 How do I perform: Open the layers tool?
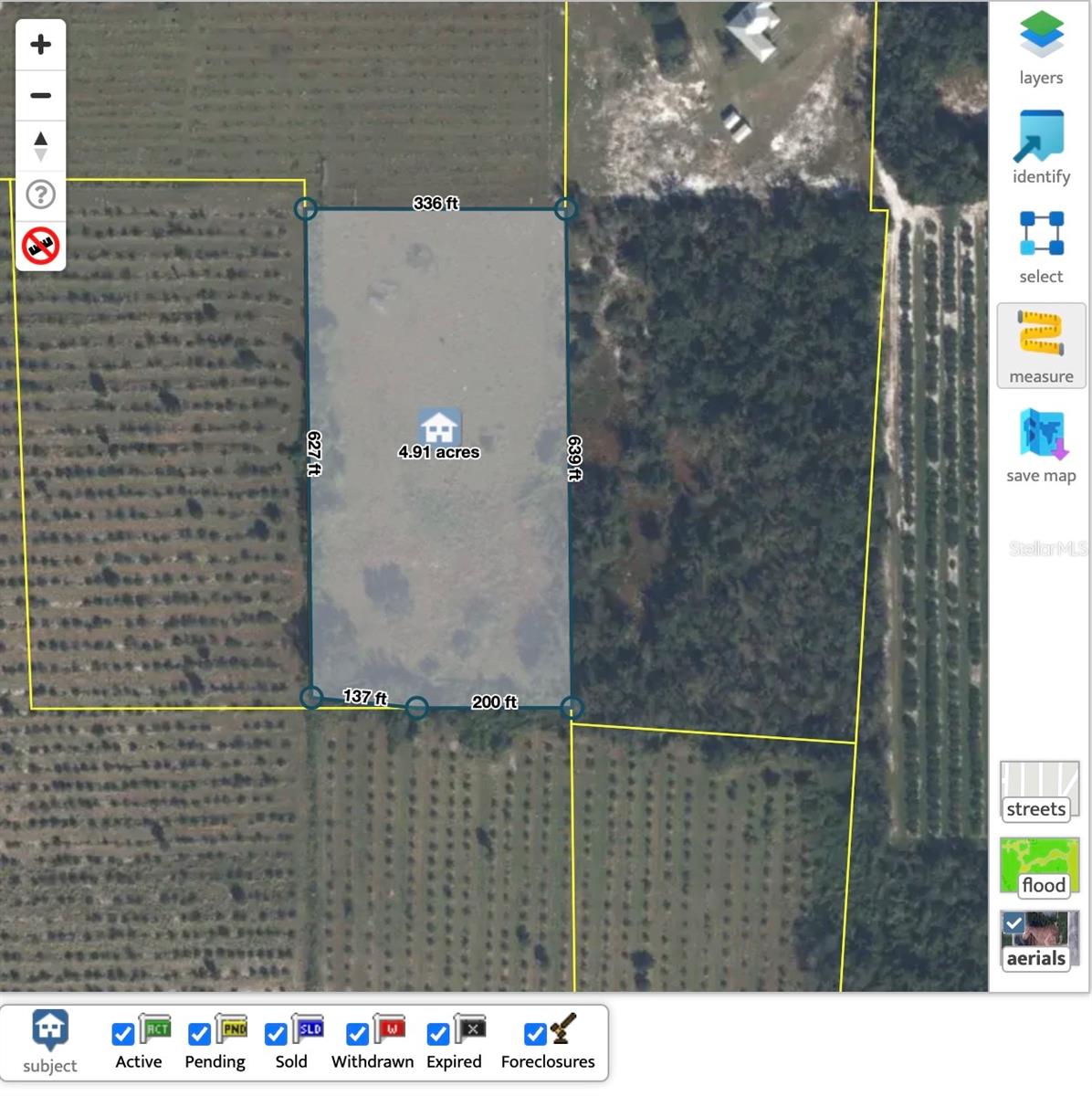[x=1041, y=47]
